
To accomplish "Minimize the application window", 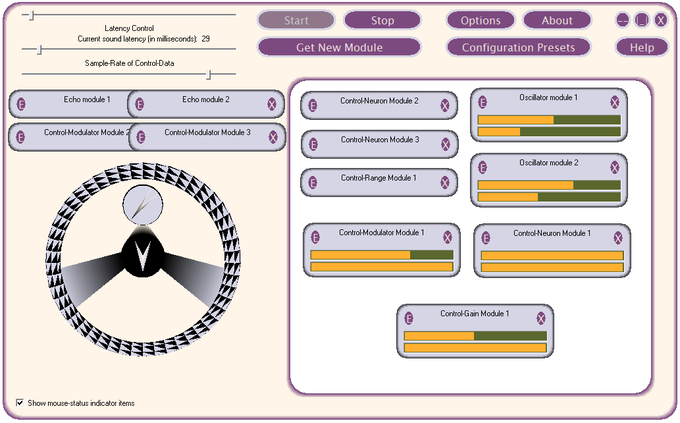I will 623,20.
